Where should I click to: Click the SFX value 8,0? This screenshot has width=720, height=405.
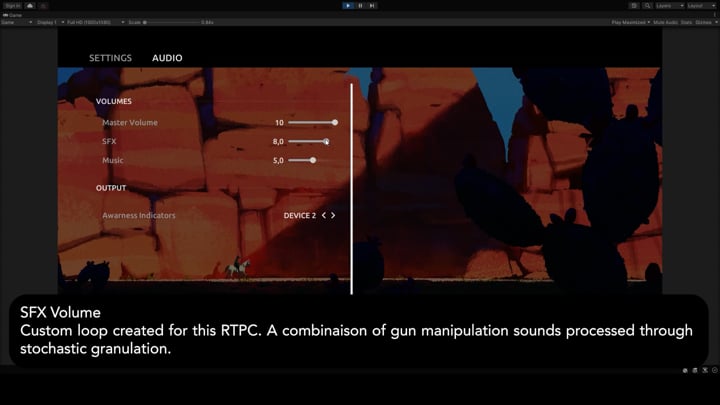pyautogui.click(x=278, y=141)
